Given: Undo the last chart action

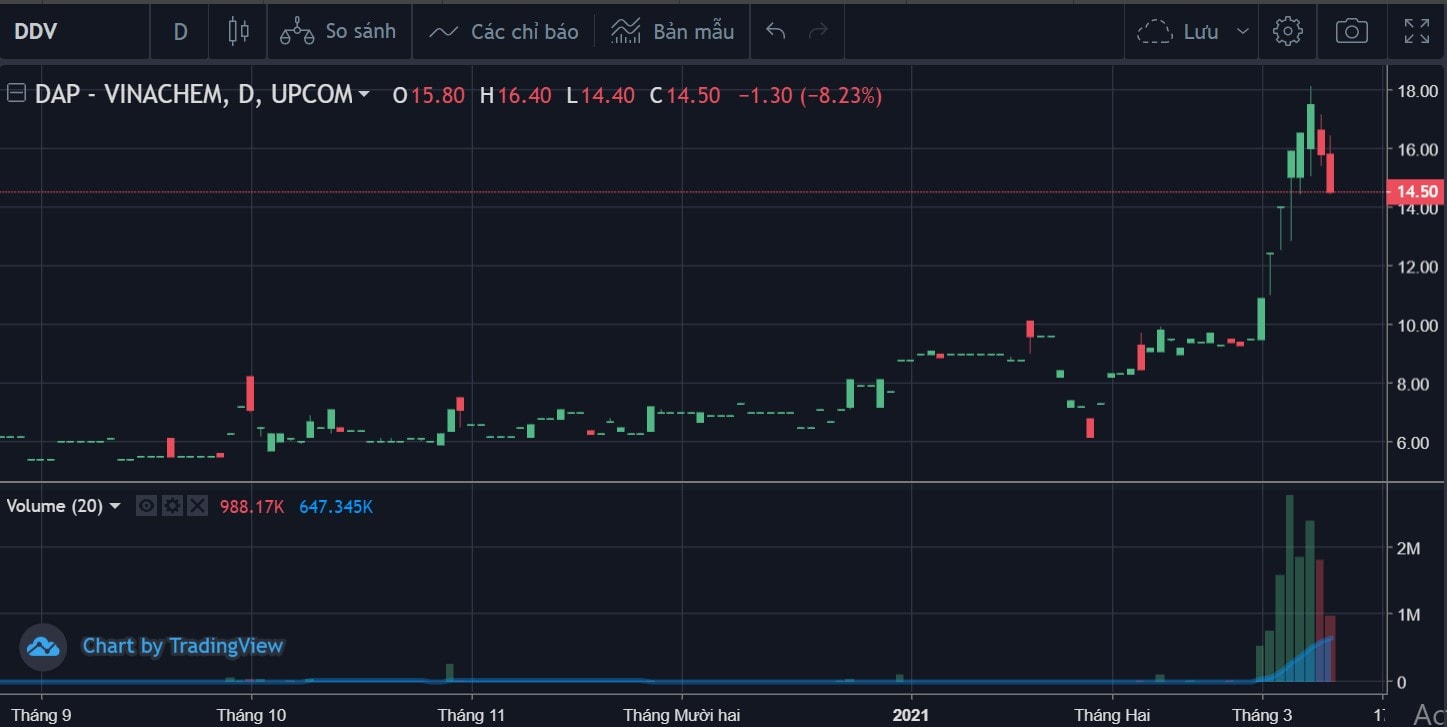Looking at the screenshot, I should [775, 31].
